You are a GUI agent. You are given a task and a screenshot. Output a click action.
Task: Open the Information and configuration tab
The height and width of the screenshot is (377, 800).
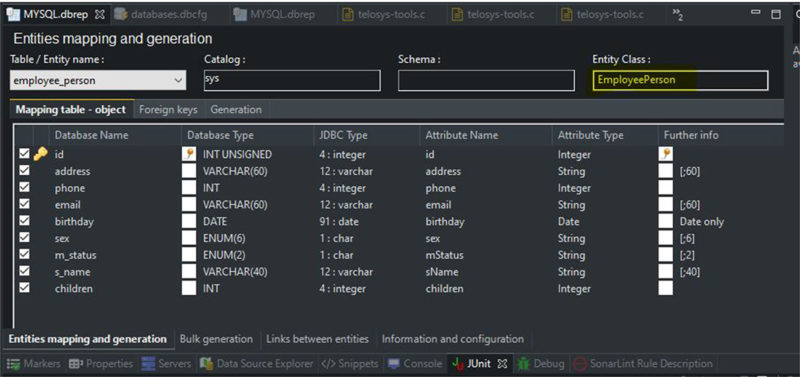click(453, 339)
